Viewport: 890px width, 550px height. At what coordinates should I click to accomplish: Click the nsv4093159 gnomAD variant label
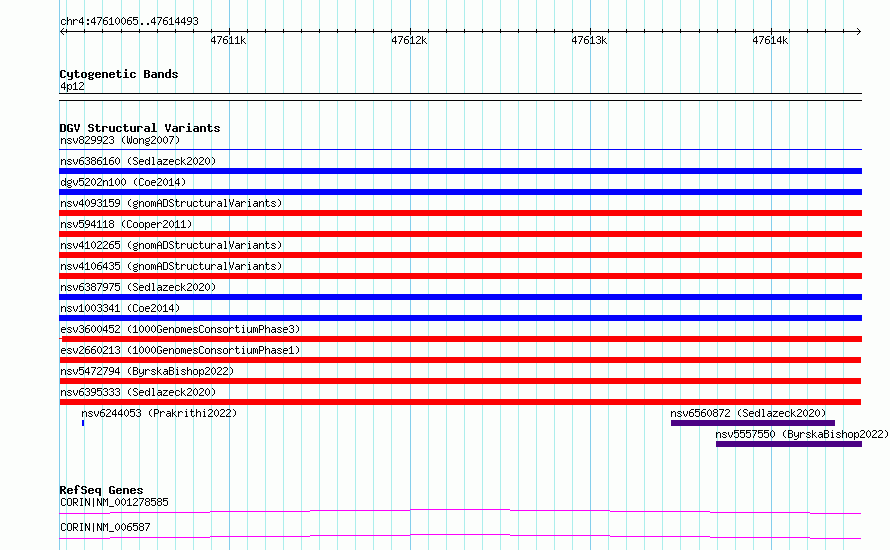[x=170, y=203]
